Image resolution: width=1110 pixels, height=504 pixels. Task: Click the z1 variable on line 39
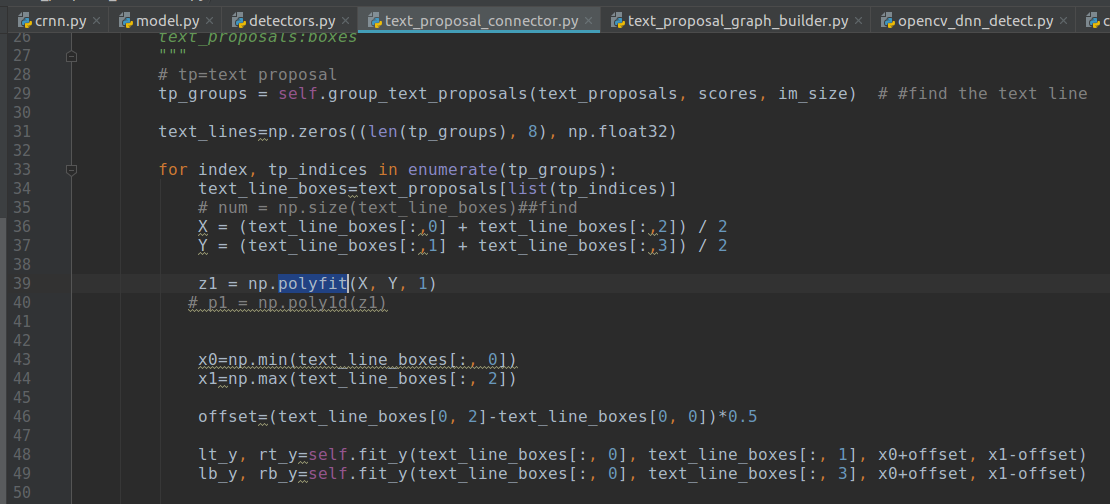tap(208, 284)
